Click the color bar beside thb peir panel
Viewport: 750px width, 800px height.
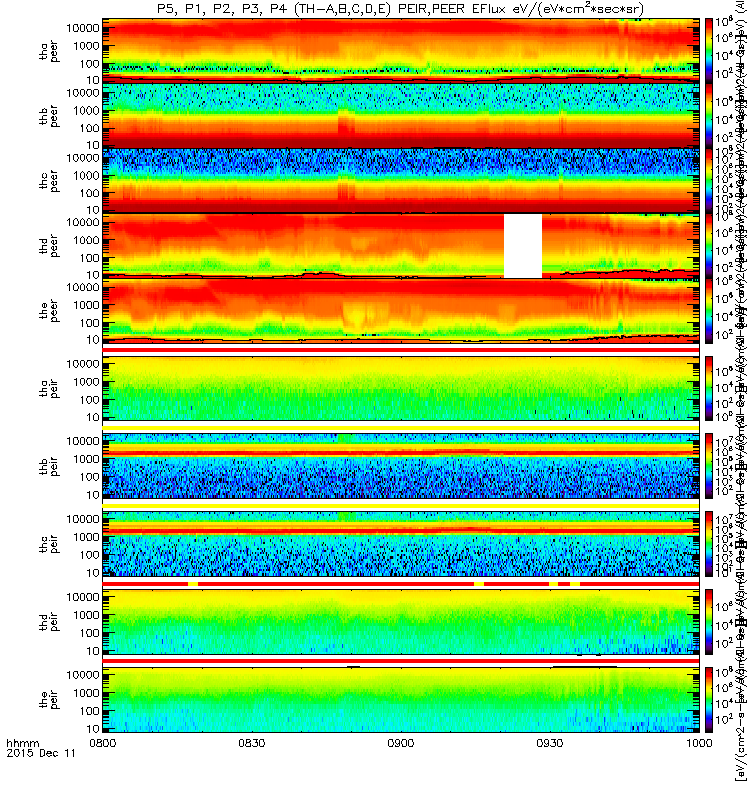coord(709,466)
